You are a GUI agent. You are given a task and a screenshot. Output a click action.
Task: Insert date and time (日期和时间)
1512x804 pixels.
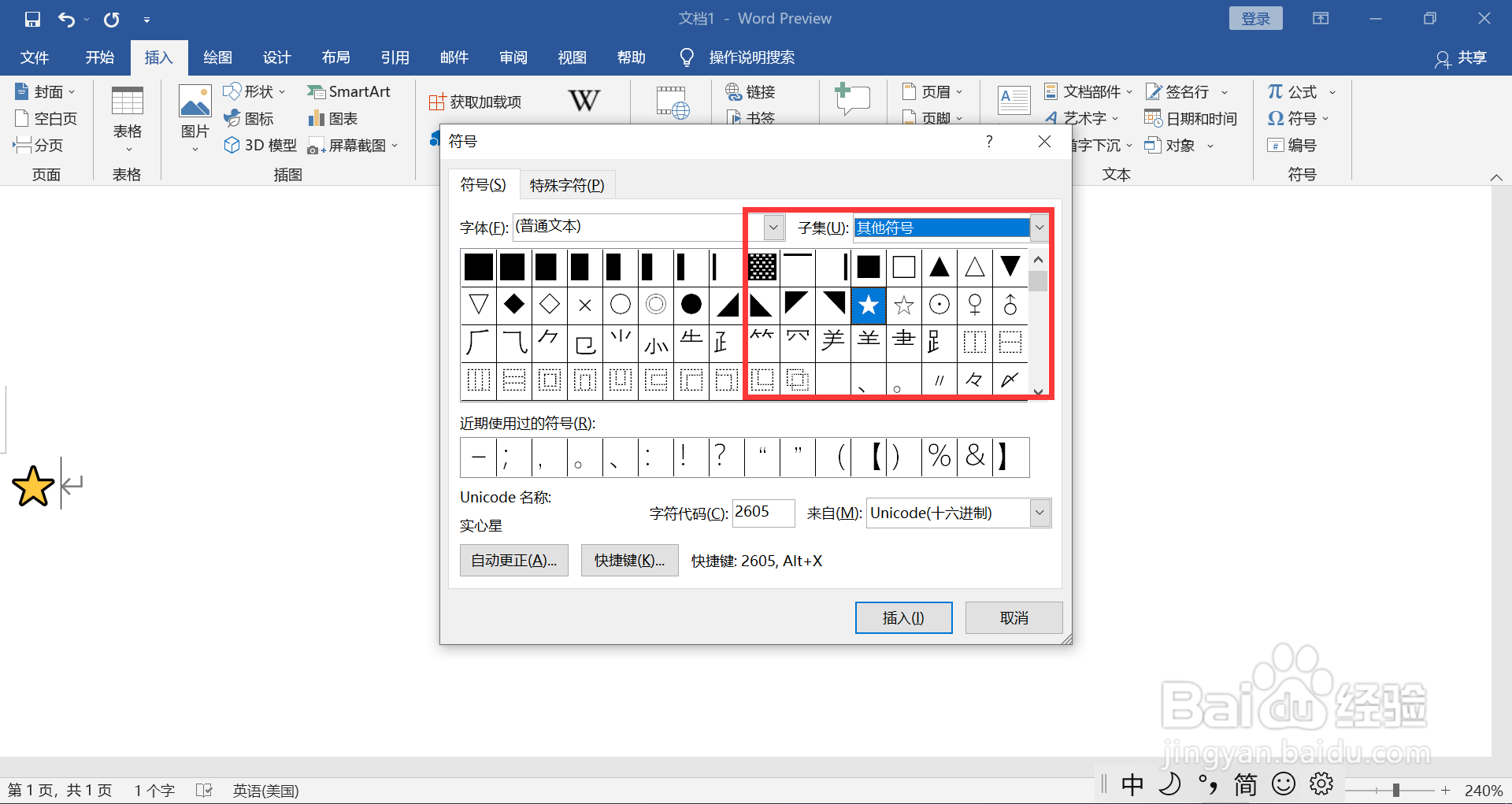tap(1191, 119)
